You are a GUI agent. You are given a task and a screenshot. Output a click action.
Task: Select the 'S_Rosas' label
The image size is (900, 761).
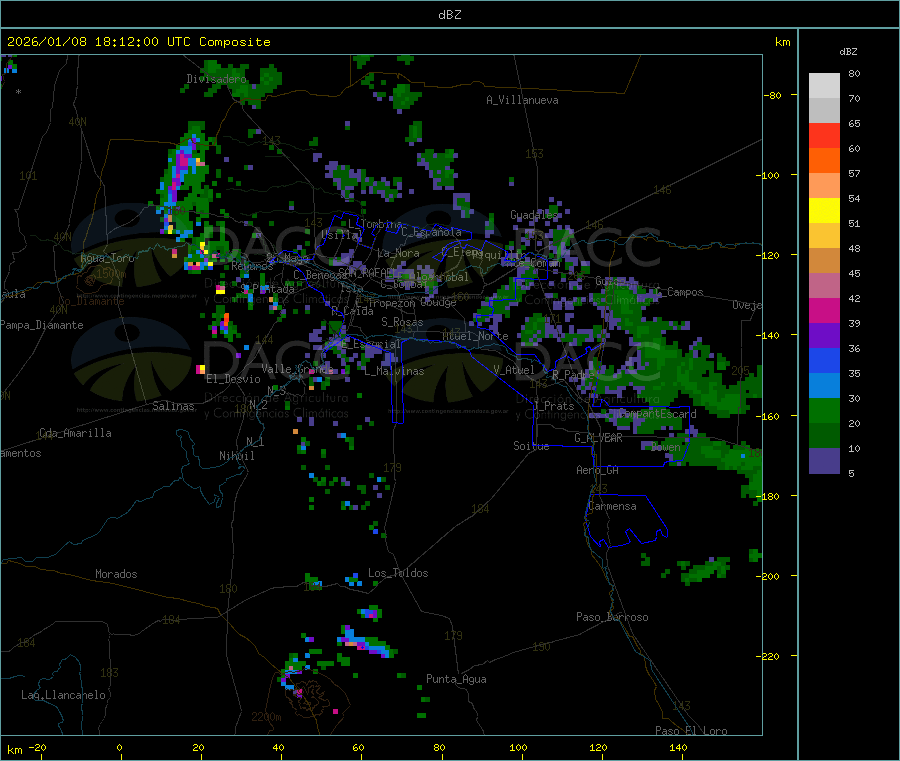pos(402,322)
